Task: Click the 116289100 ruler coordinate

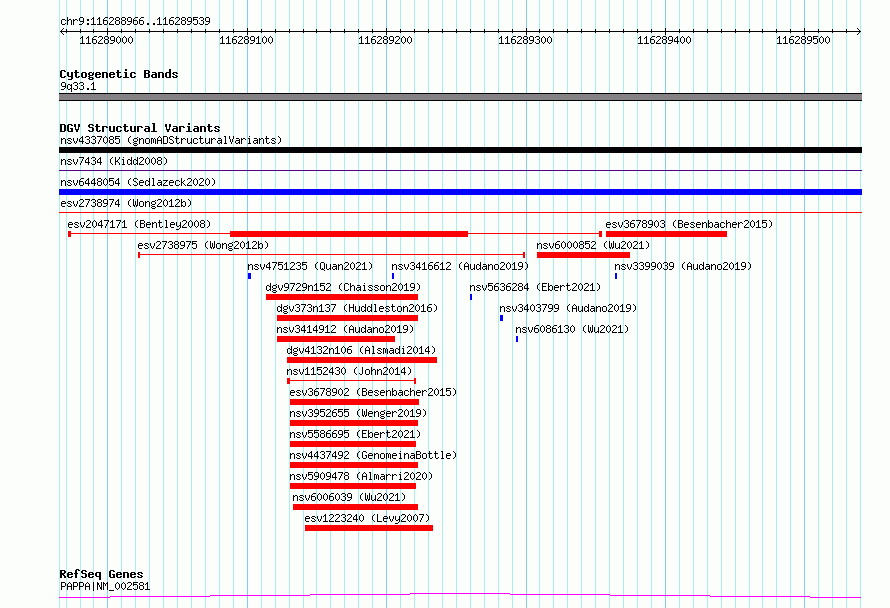Action: tap(246, 40)
